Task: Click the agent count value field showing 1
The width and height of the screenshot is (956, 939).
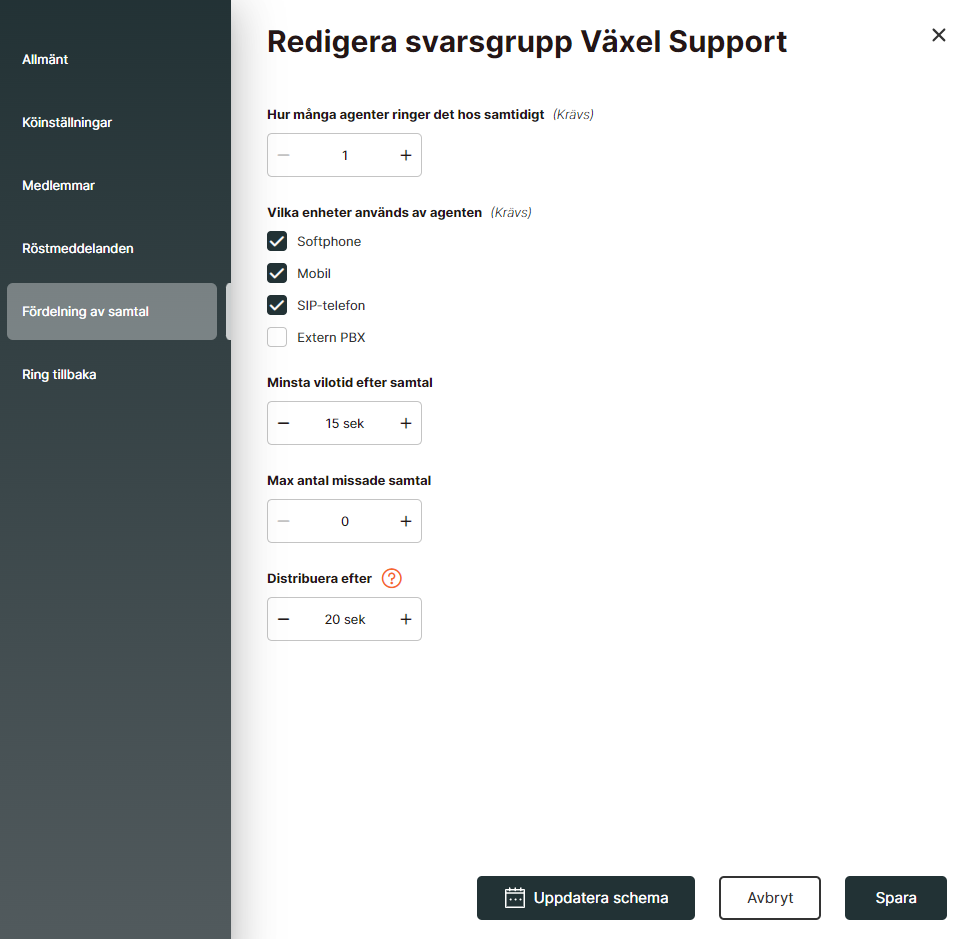Action: pyautogui.click(x=344, y=155)
